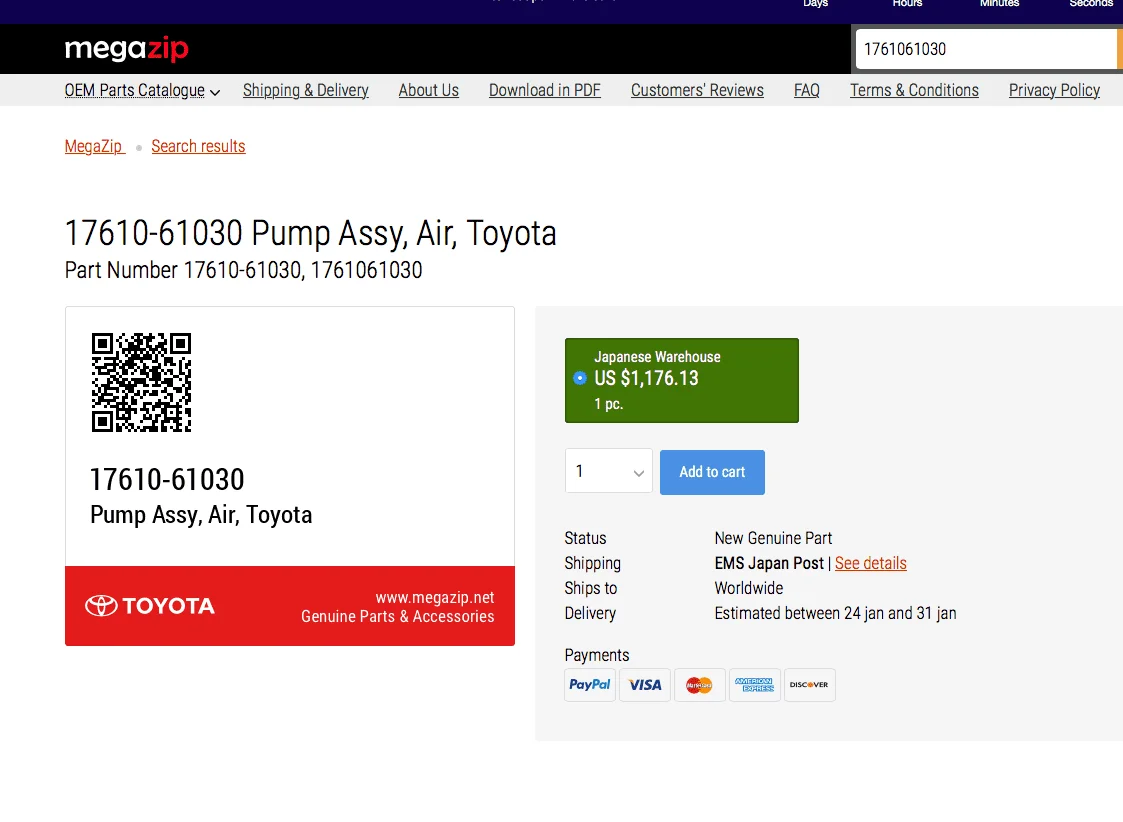This screenshot has height=822, width=1123.
Task: Click the MegaZip breadcrumb link
Action: coord(94,146)
